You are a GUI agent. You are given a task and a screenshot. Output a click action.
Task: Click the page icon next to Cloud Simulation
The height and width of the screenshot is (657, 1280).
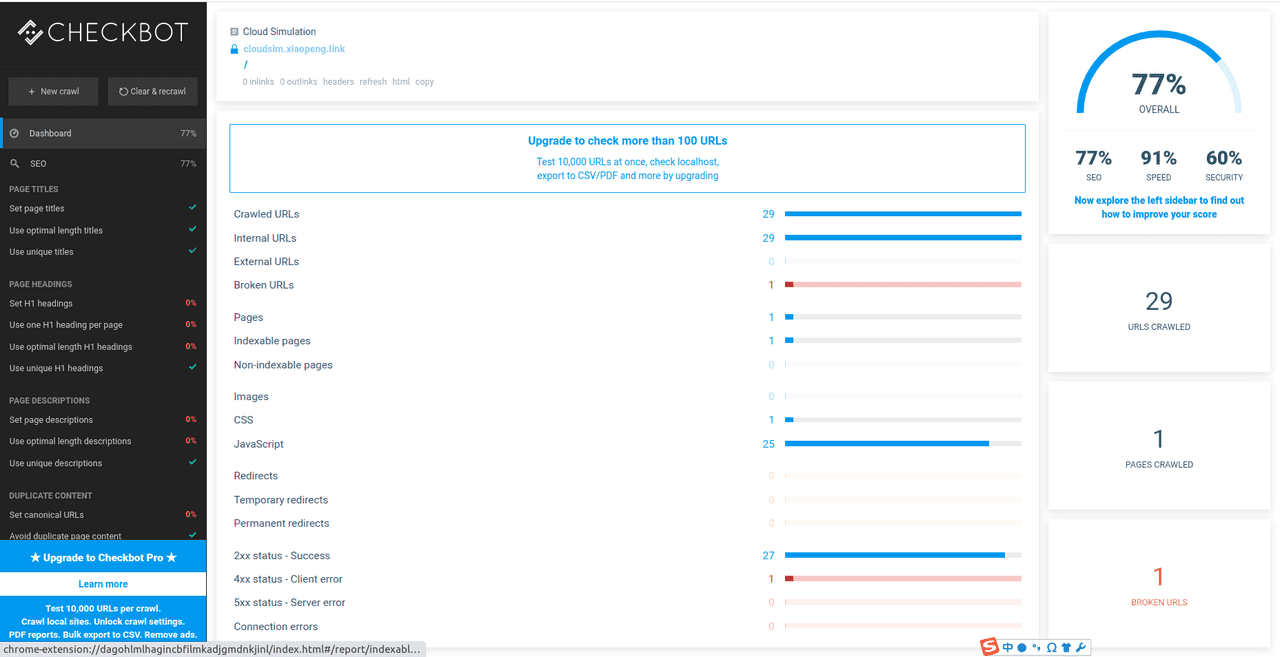click(x=234, y=32)
